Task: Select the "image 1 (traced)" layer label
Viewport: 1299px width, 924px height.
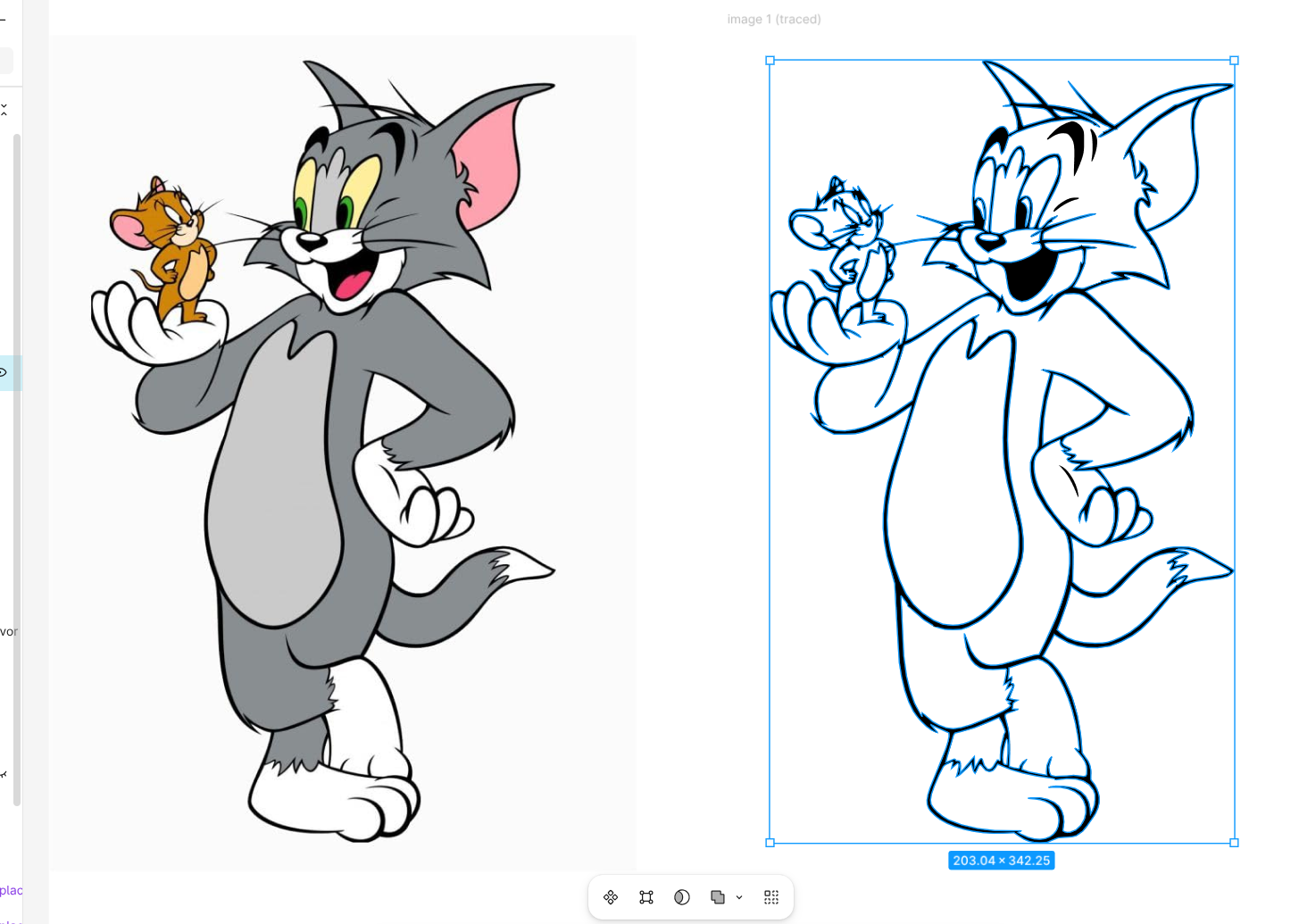Action: click(774, 19)
